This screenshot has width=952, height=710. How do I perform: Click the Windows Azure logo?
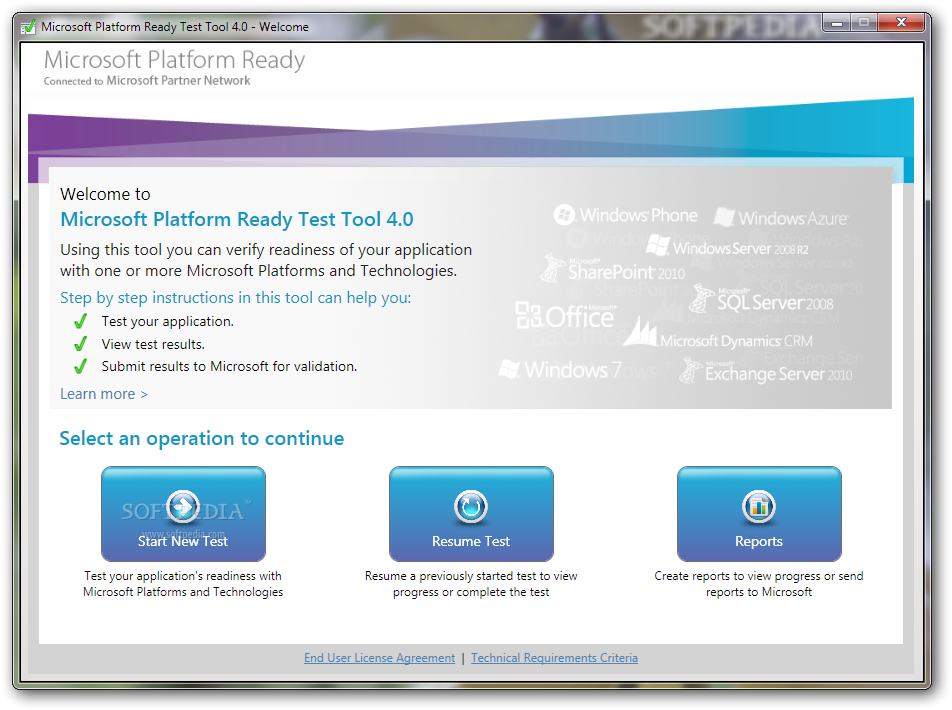pos(781,217)
